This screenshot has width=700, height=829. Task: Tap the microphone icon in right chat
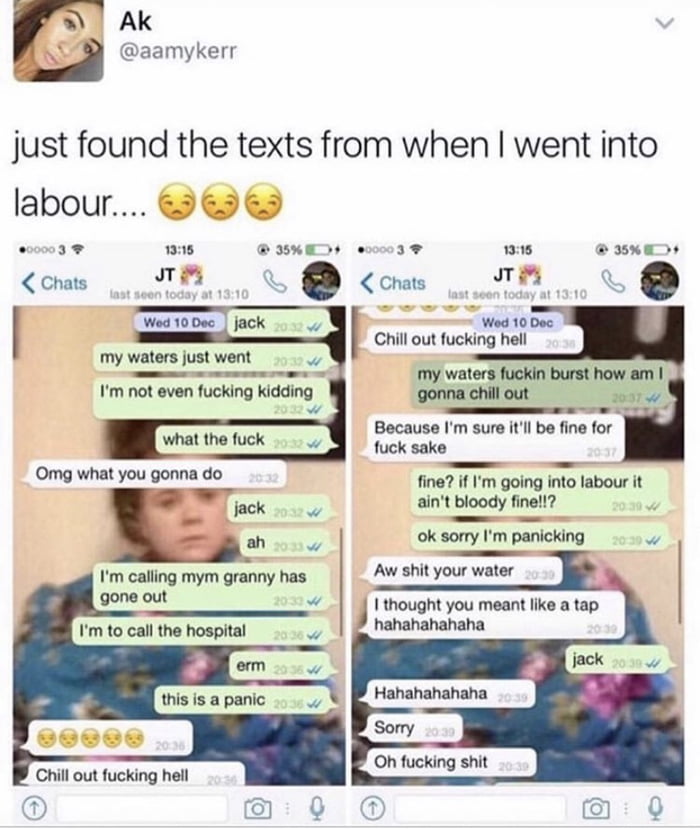(656, 808)
